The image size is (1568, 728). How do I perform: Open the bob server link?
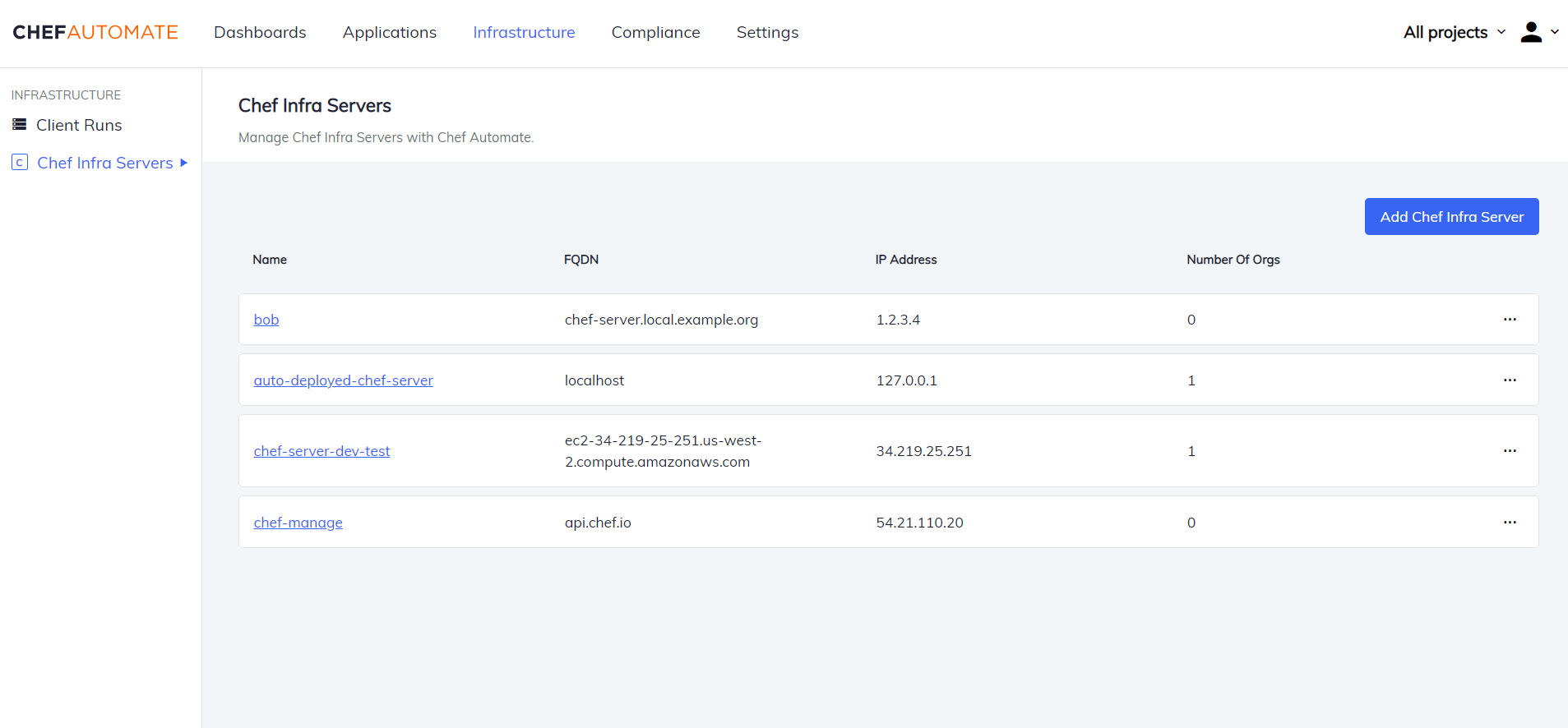click(266, 320)
